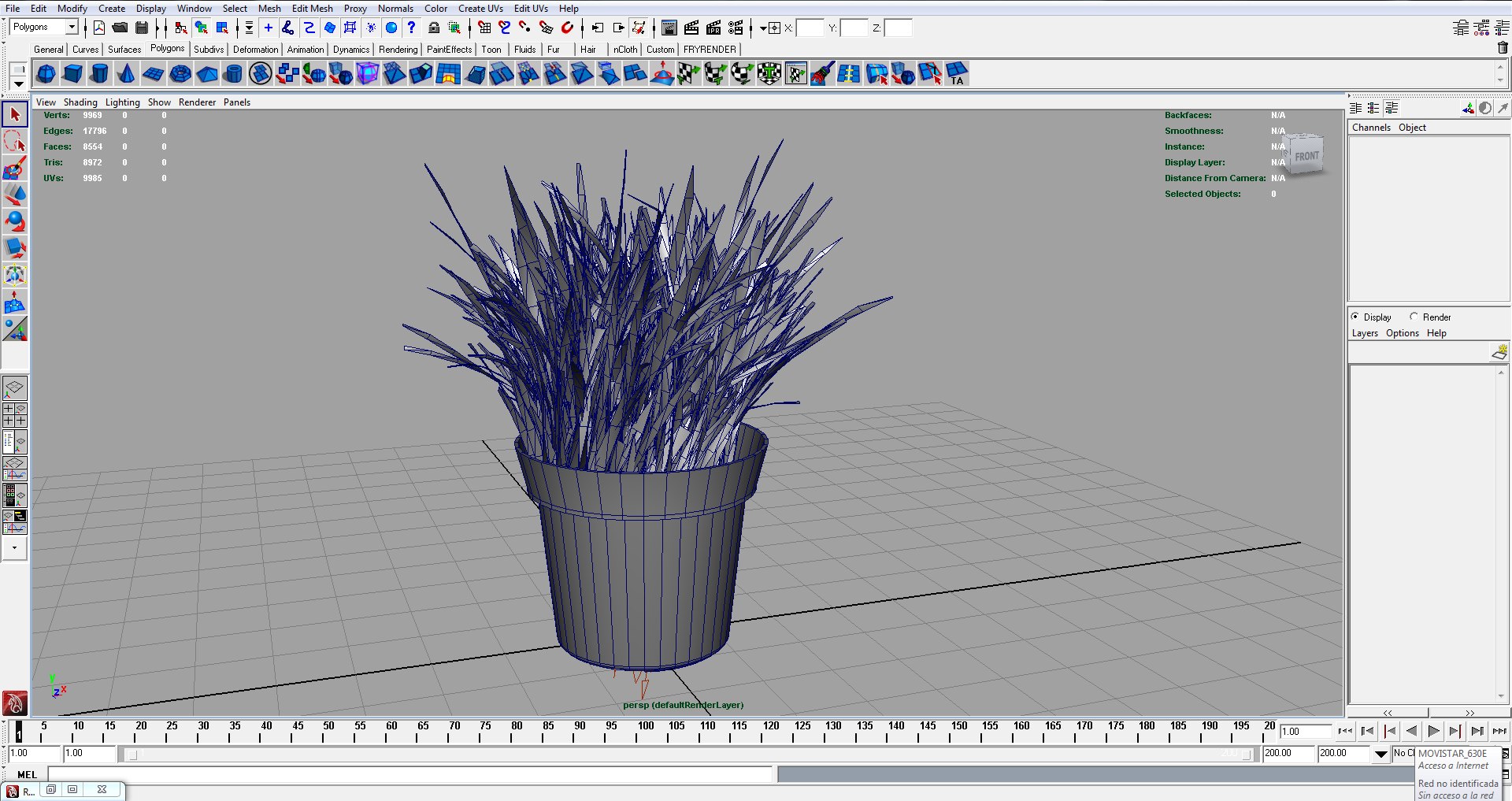Click the question mark help icon
Viewport: 1512px width, 801px height.
point(411,28)
